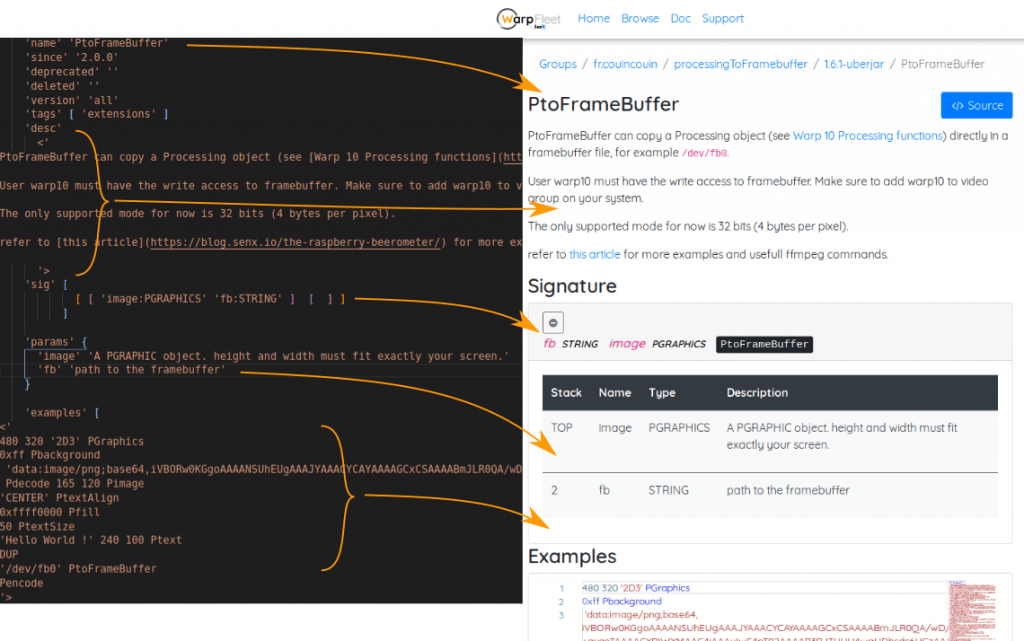Click the code minimap in Examples editor
This screenshot has width=1024, height=641.
pyautogui.click(x=972, y=610)
